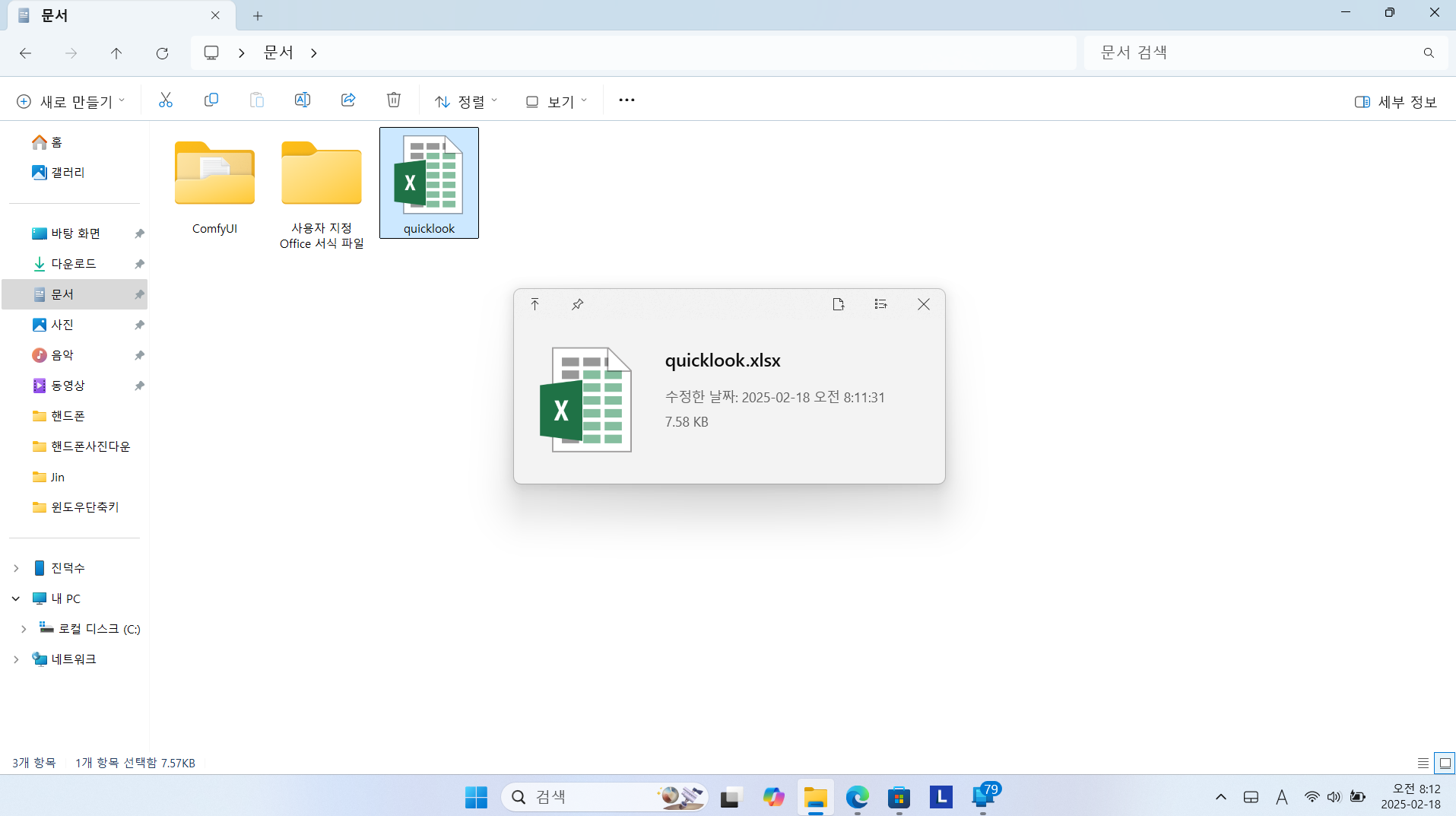Switch to details list view icon
1456x816 pixels.
click(x=1423, y=763)
